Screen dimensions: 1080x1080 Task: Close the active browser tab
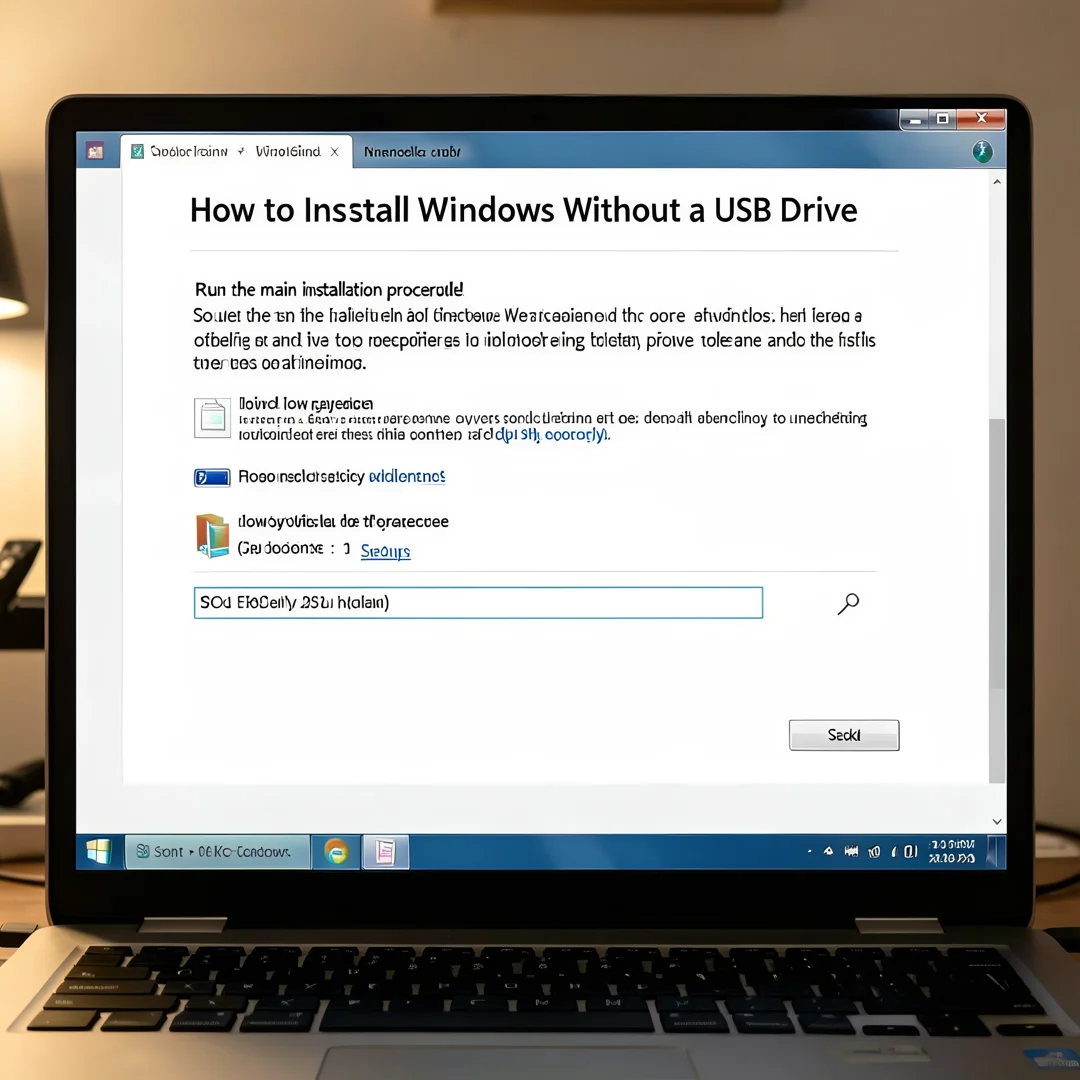[x=334, y=152]
